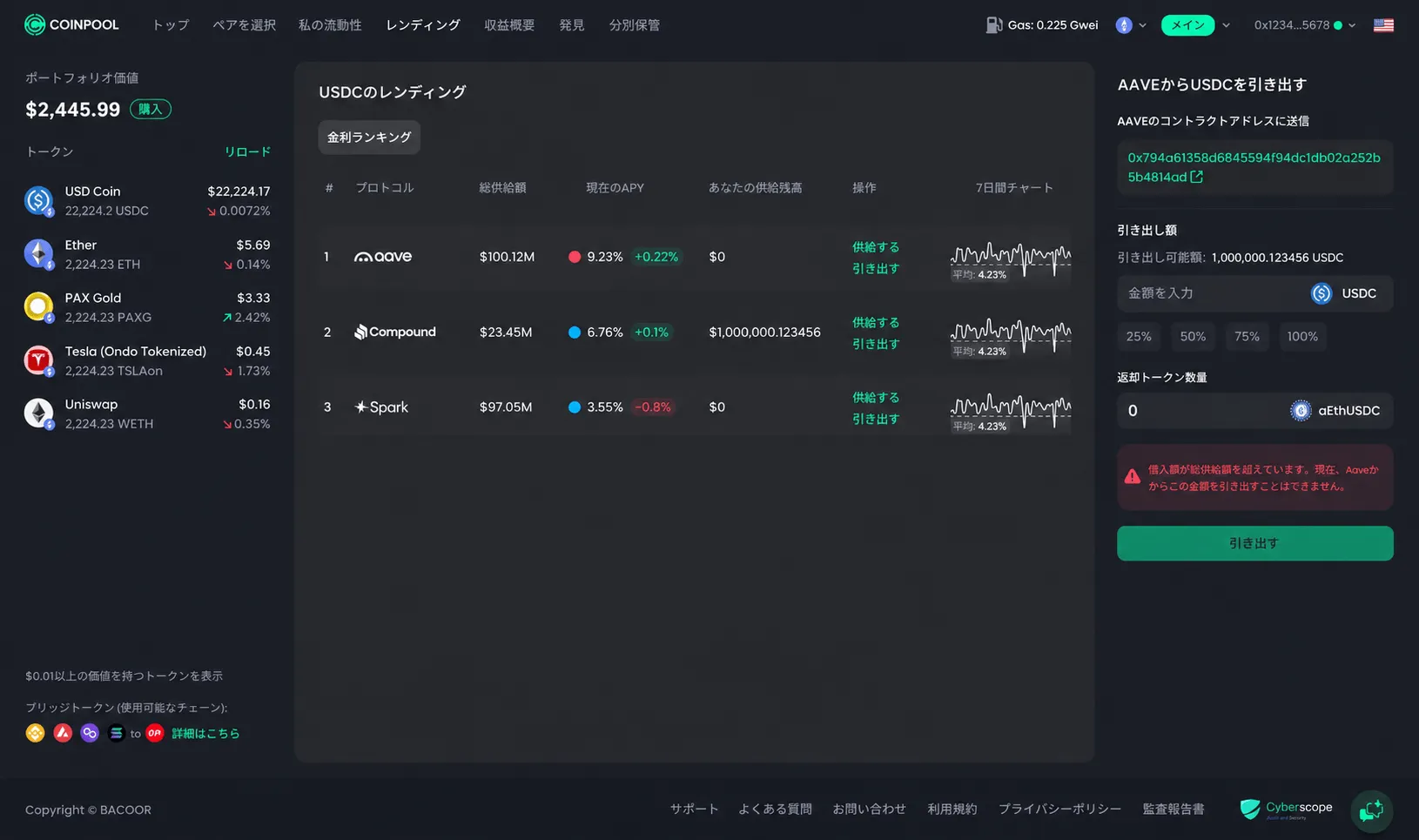Click the gas pump icon
Screen dimensions: 1419x840
pos(993,24)
